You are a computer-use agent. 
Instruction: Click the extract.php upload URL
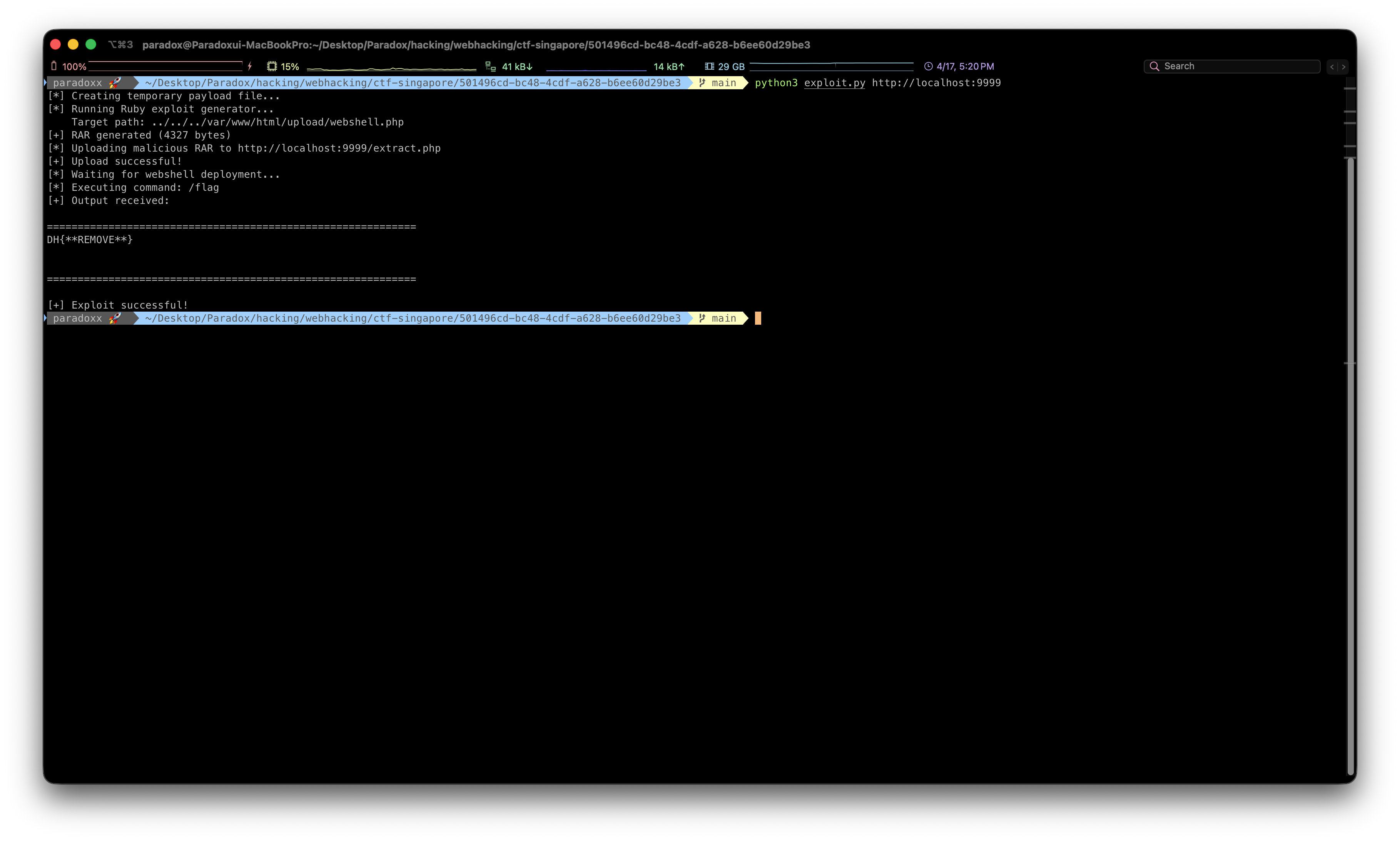click(339, 148)
